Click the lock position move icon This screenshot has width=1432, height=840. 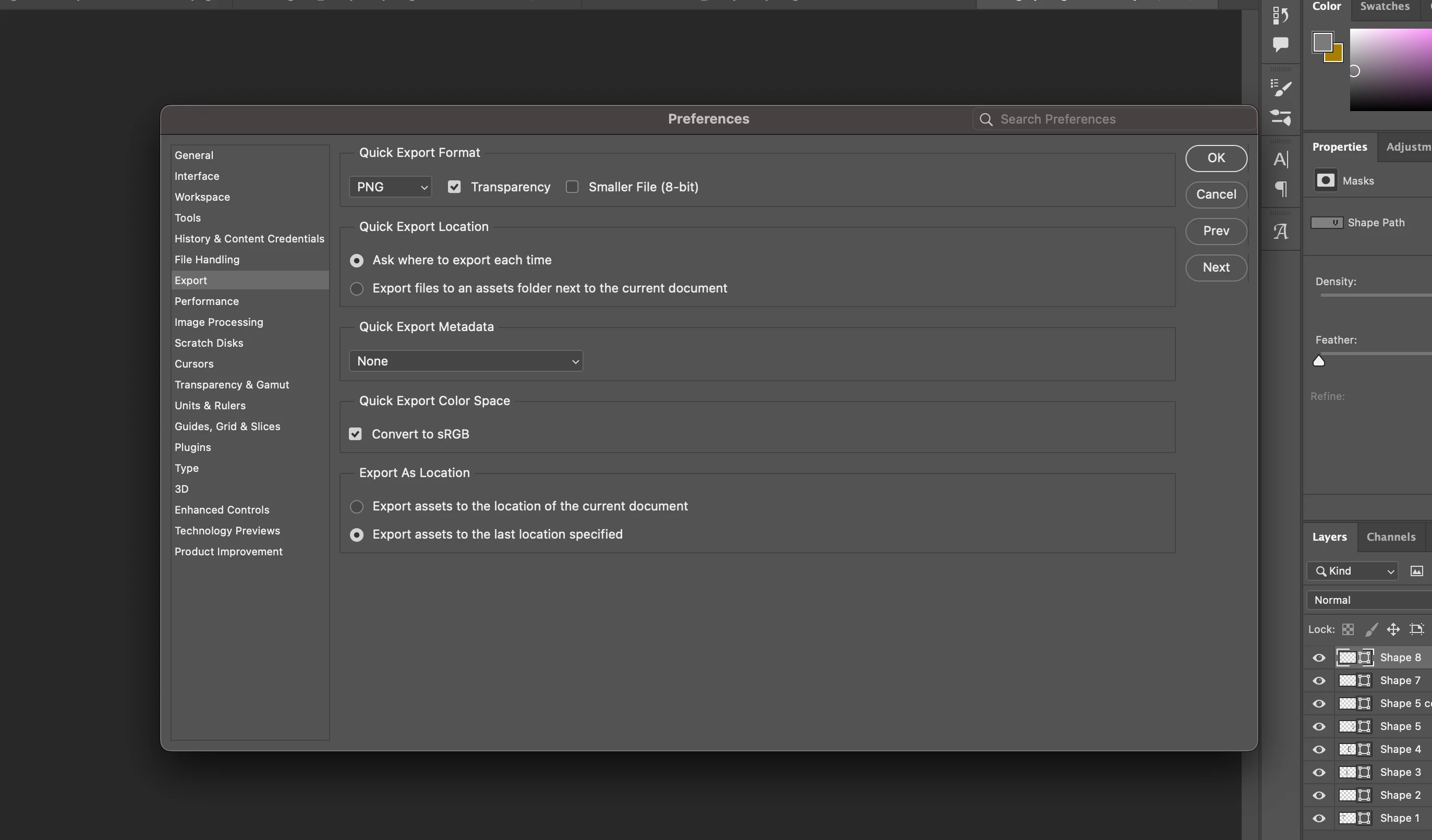(1393, 629)
